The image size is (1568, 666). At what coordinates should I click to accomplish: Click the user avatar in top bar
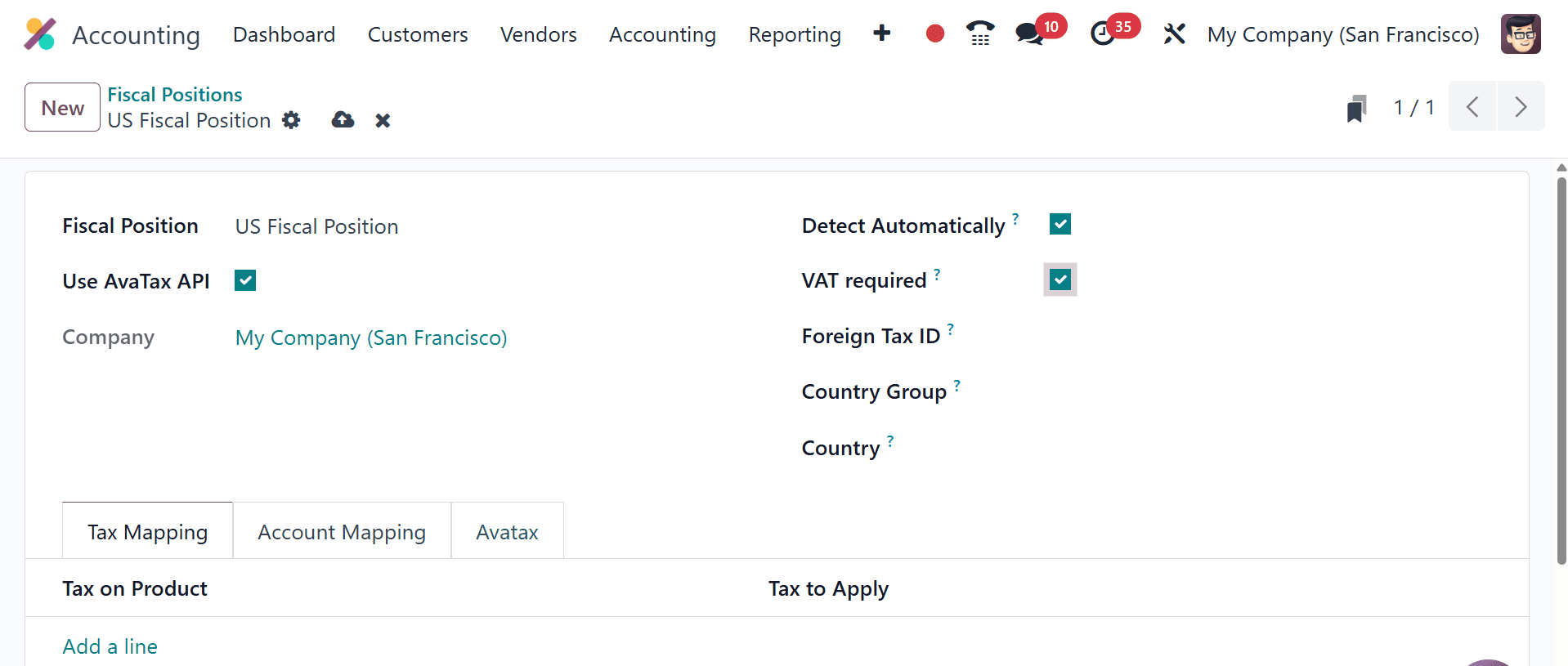tap(1521, 34)
